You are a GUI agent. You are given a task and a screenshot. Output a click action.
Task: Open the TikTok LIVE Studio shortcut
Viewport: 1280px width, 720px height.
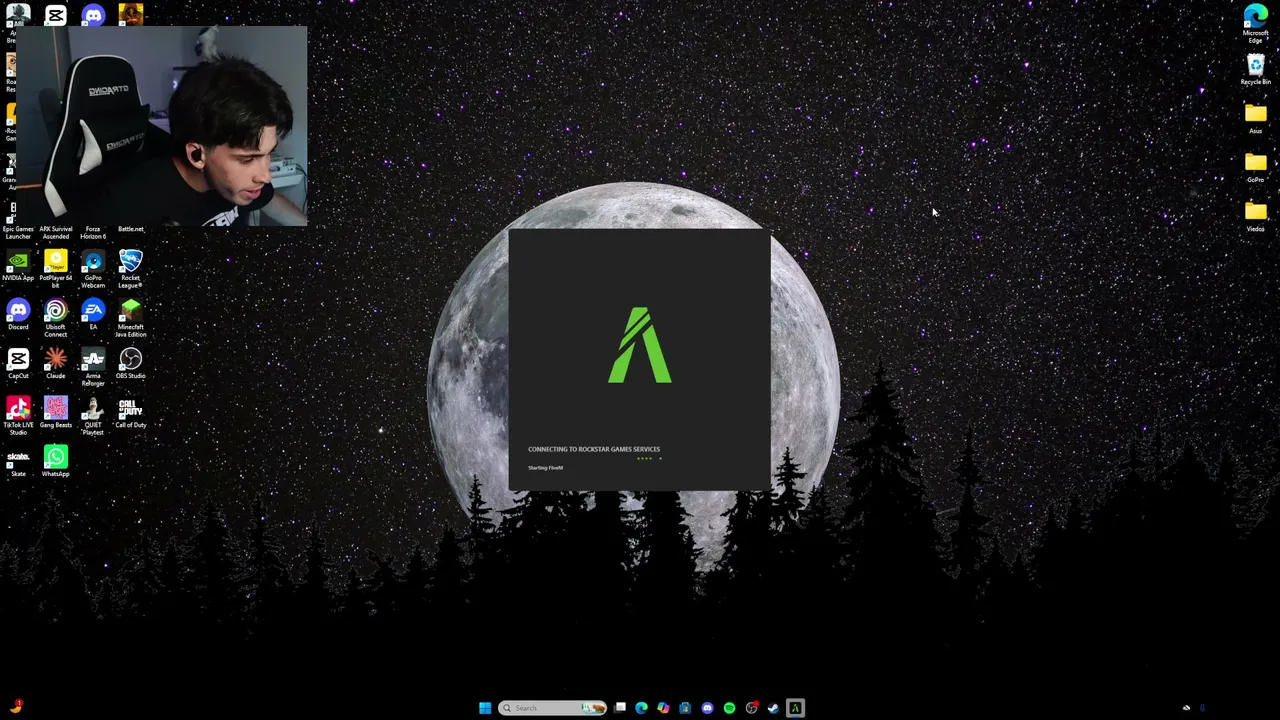click(18, 415)
